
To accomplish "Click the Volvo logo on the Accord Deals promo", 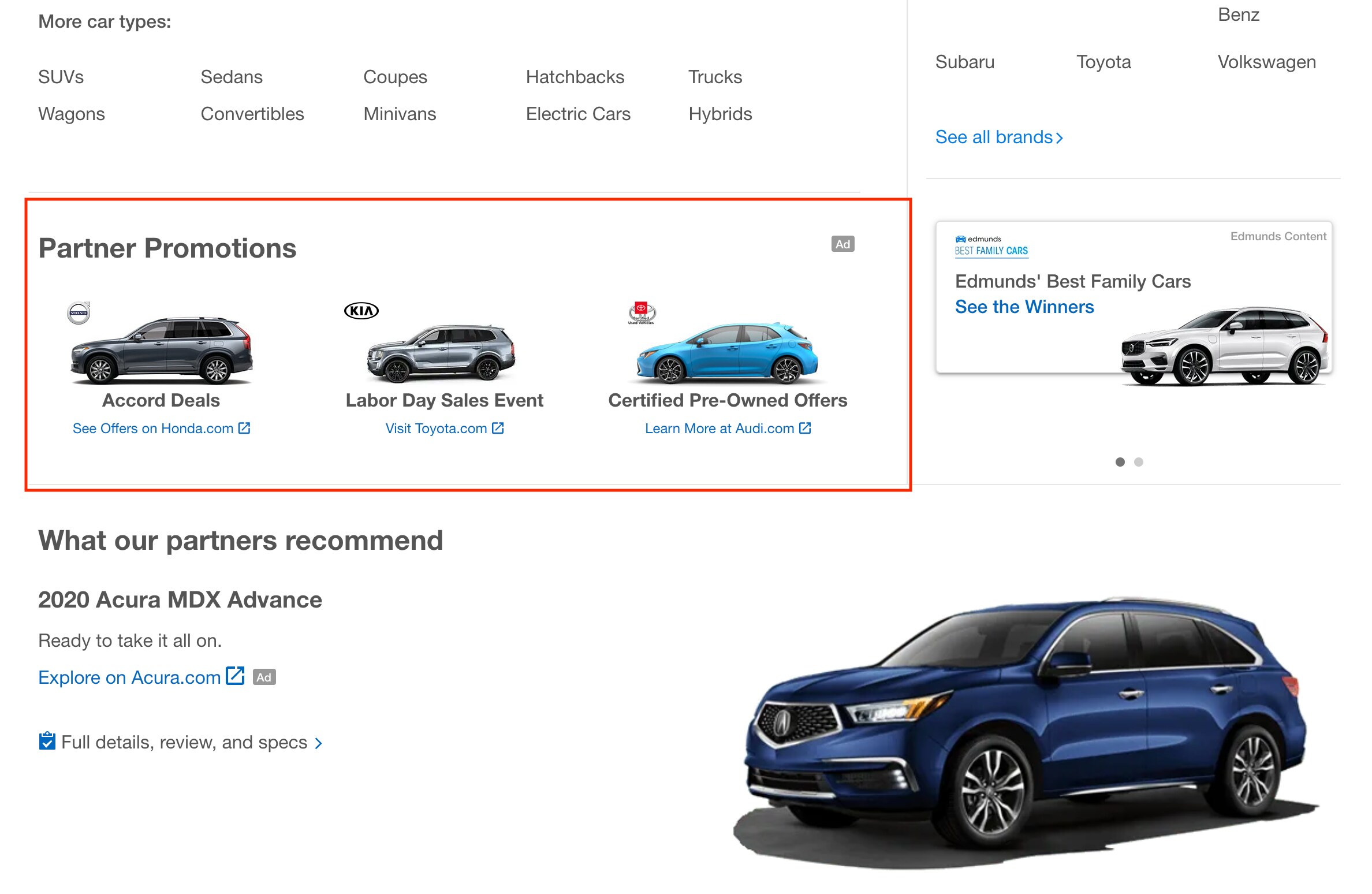I will 79,311.
